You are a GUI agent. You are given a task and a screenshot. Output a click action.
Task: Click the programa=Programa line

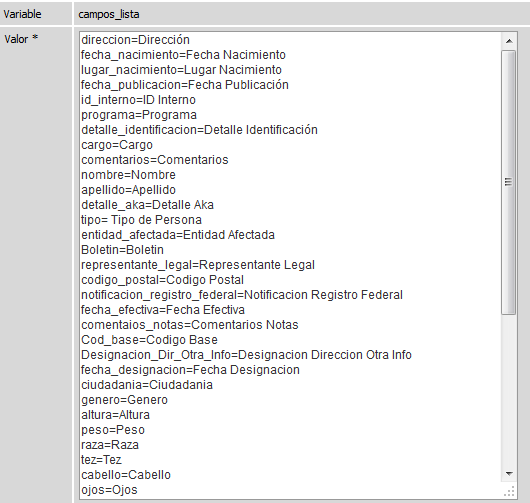[x=139, y=115]
